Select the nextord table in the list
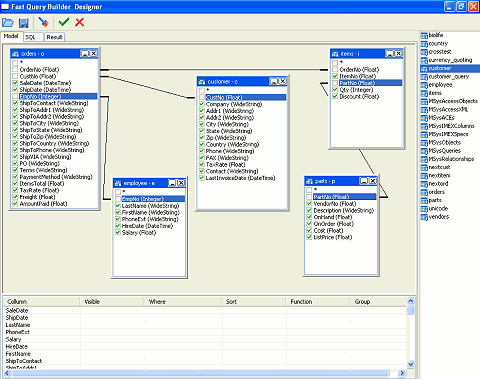 [438, 184]
